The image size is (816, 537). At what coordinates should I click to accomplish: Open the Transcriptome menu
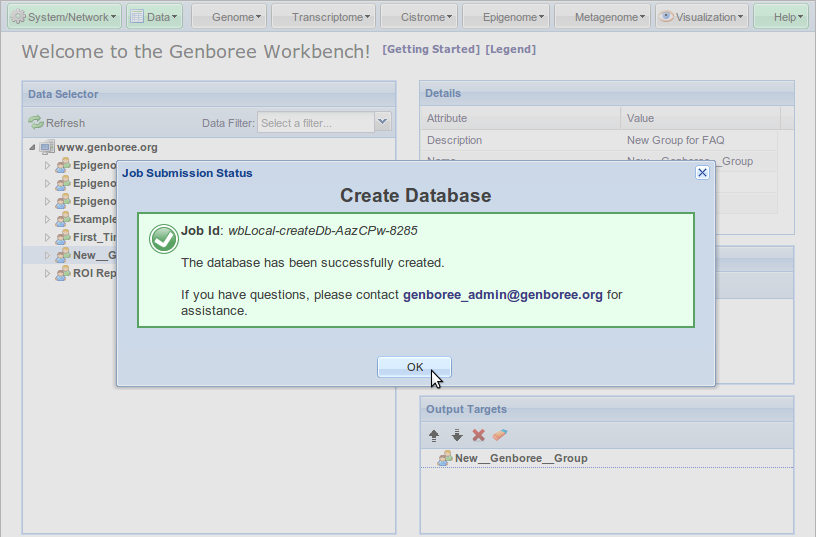point(324,17)
